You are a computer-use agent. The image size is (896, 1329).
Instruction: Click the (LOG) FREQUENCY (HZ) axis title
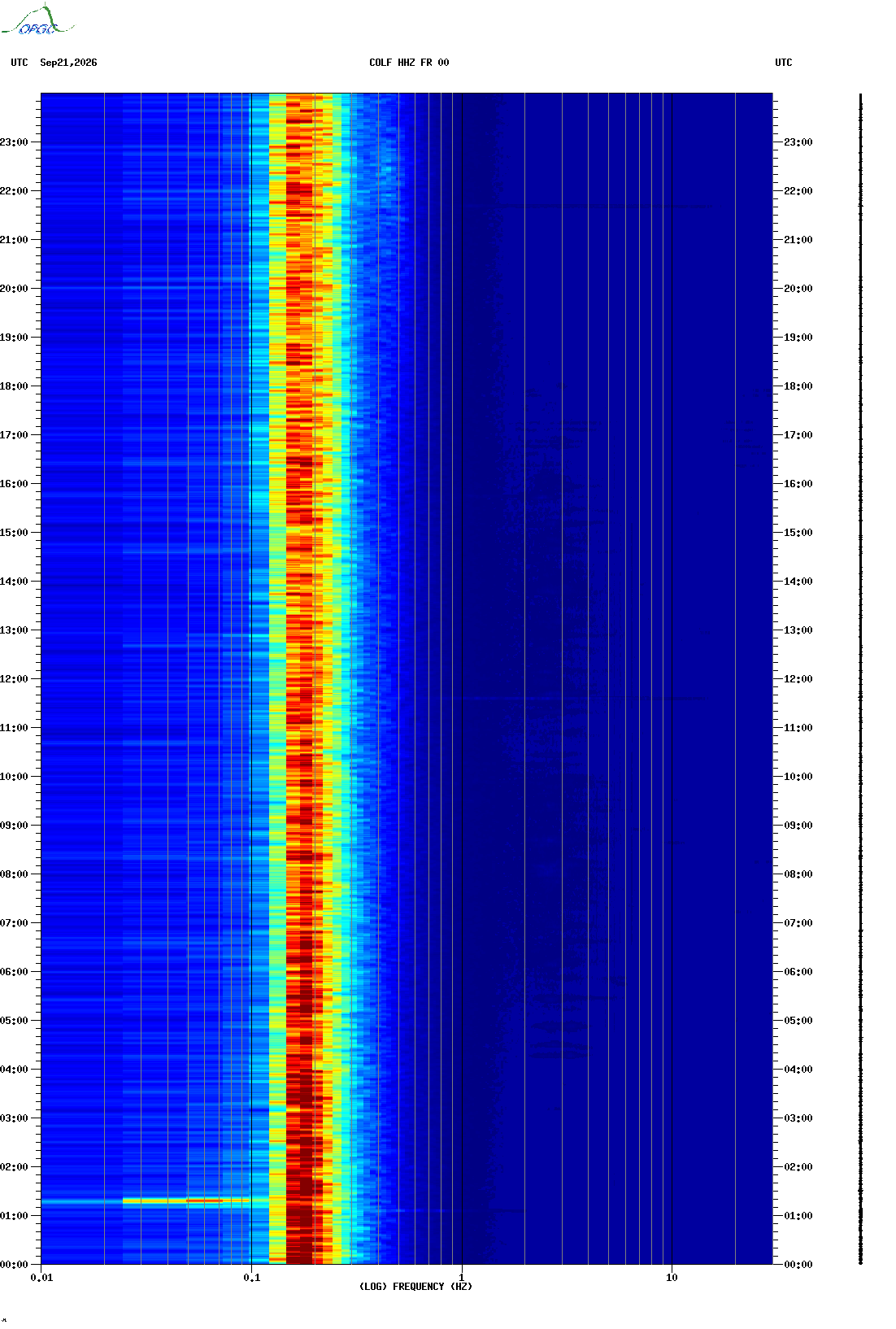415,1287
